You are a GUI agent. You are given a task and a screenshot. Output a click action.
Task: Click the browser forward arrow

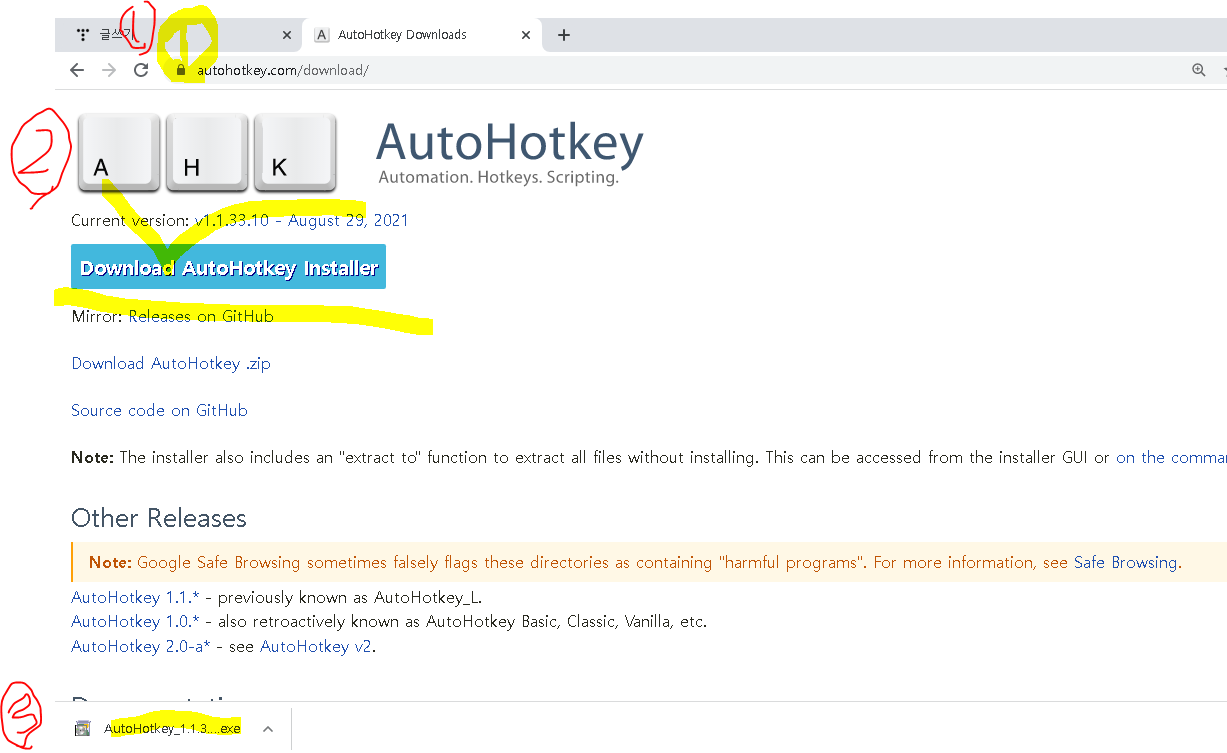click(109, 70)
